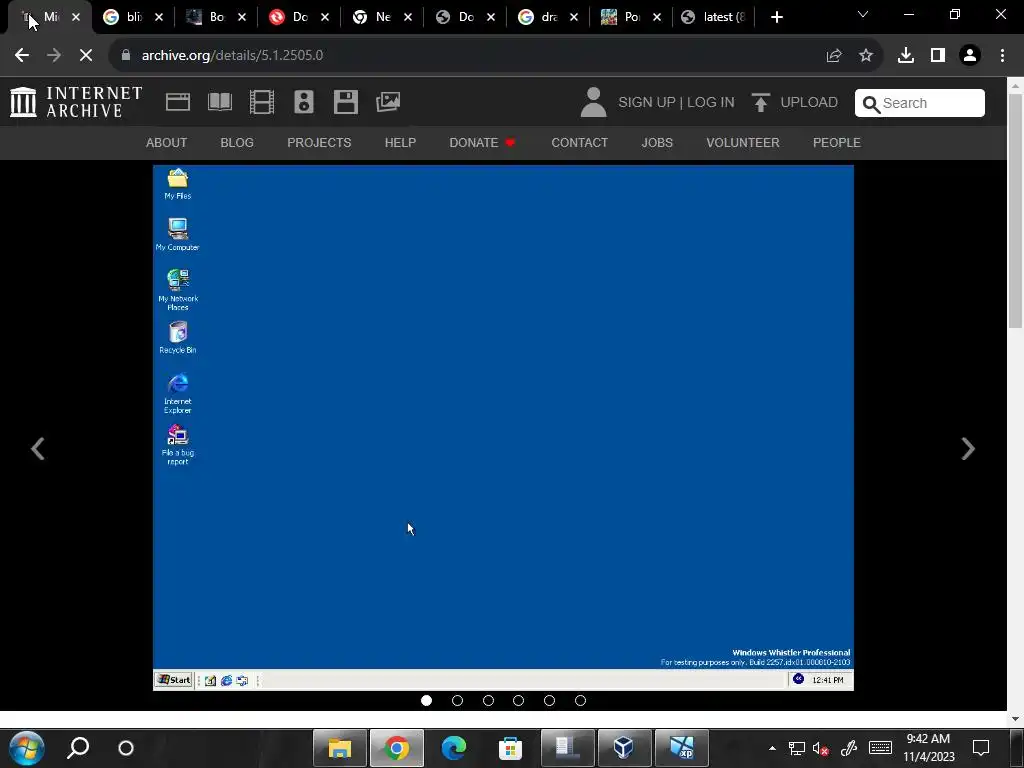Open the ABOUT menu item

click(x=167, y=142)
